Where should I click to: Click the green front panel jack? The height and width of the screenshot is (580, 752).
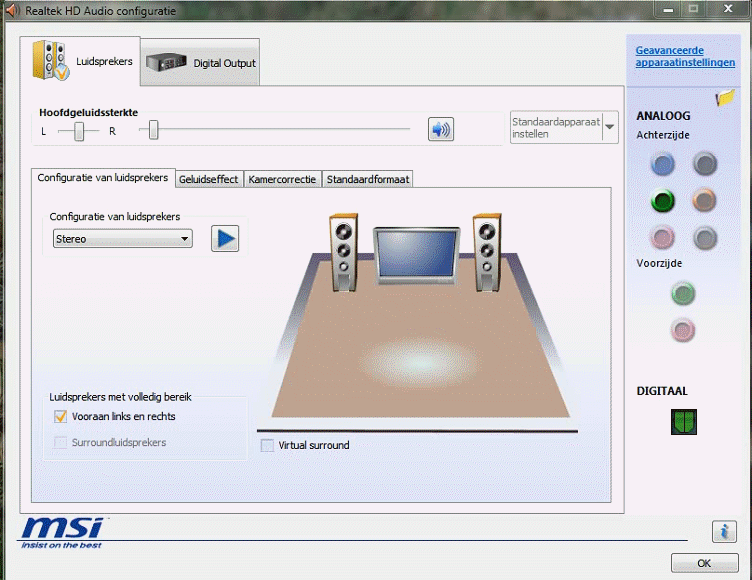click(x=683, y=294)
